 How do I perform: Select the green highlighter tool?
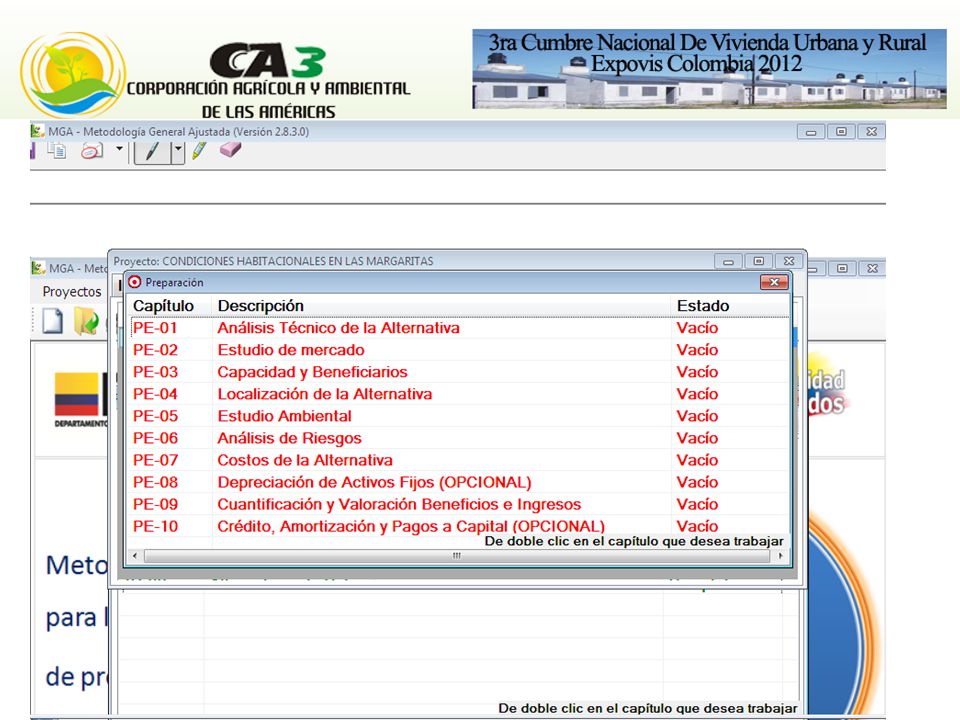[200, 150]
